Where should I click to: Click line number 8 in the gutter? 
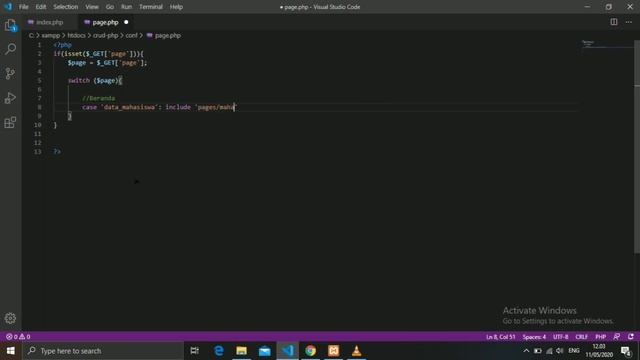pyautogui.click(x=39, y=107)
